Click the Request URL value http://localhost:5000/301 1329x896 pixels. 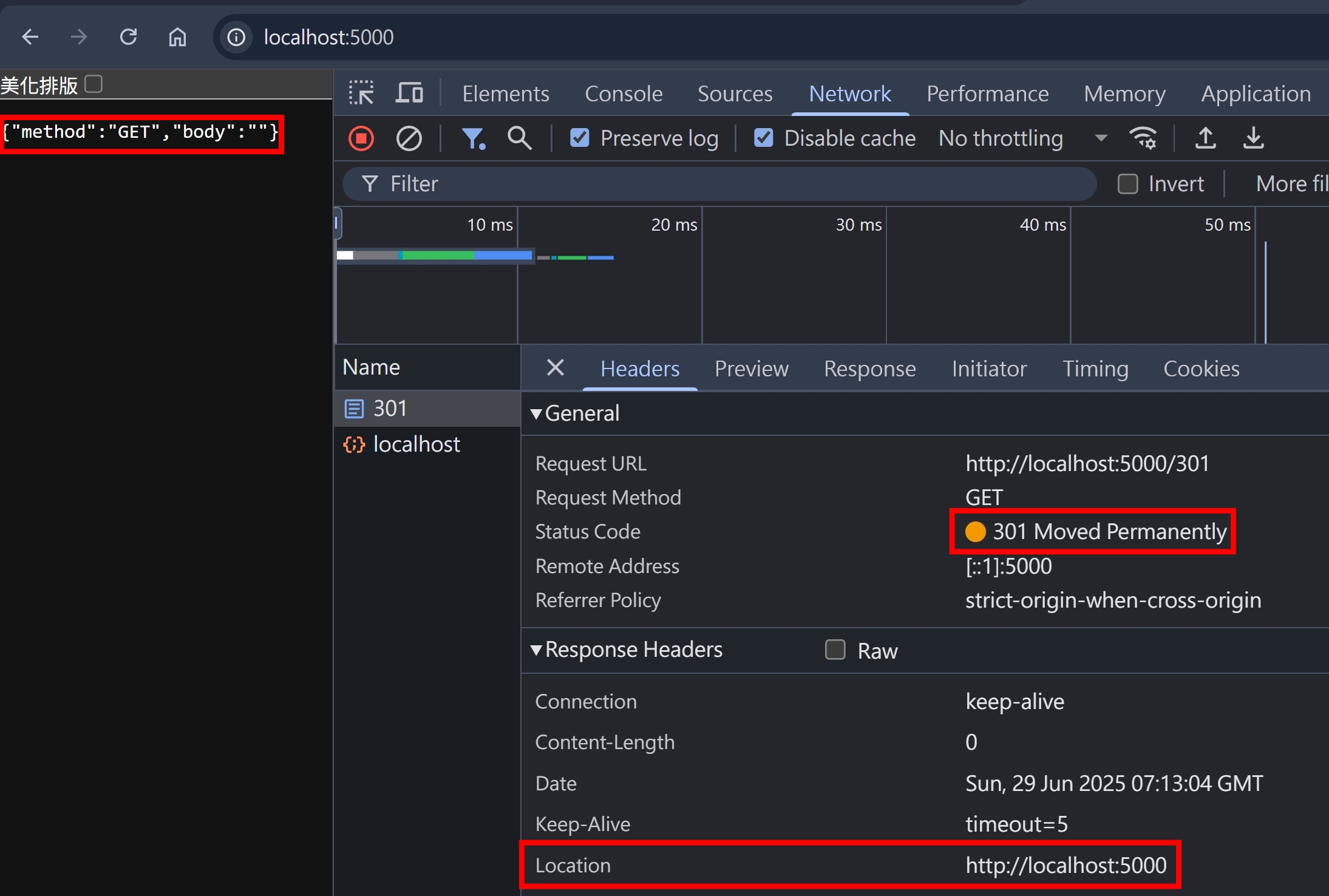click(x=1087, y=464)
